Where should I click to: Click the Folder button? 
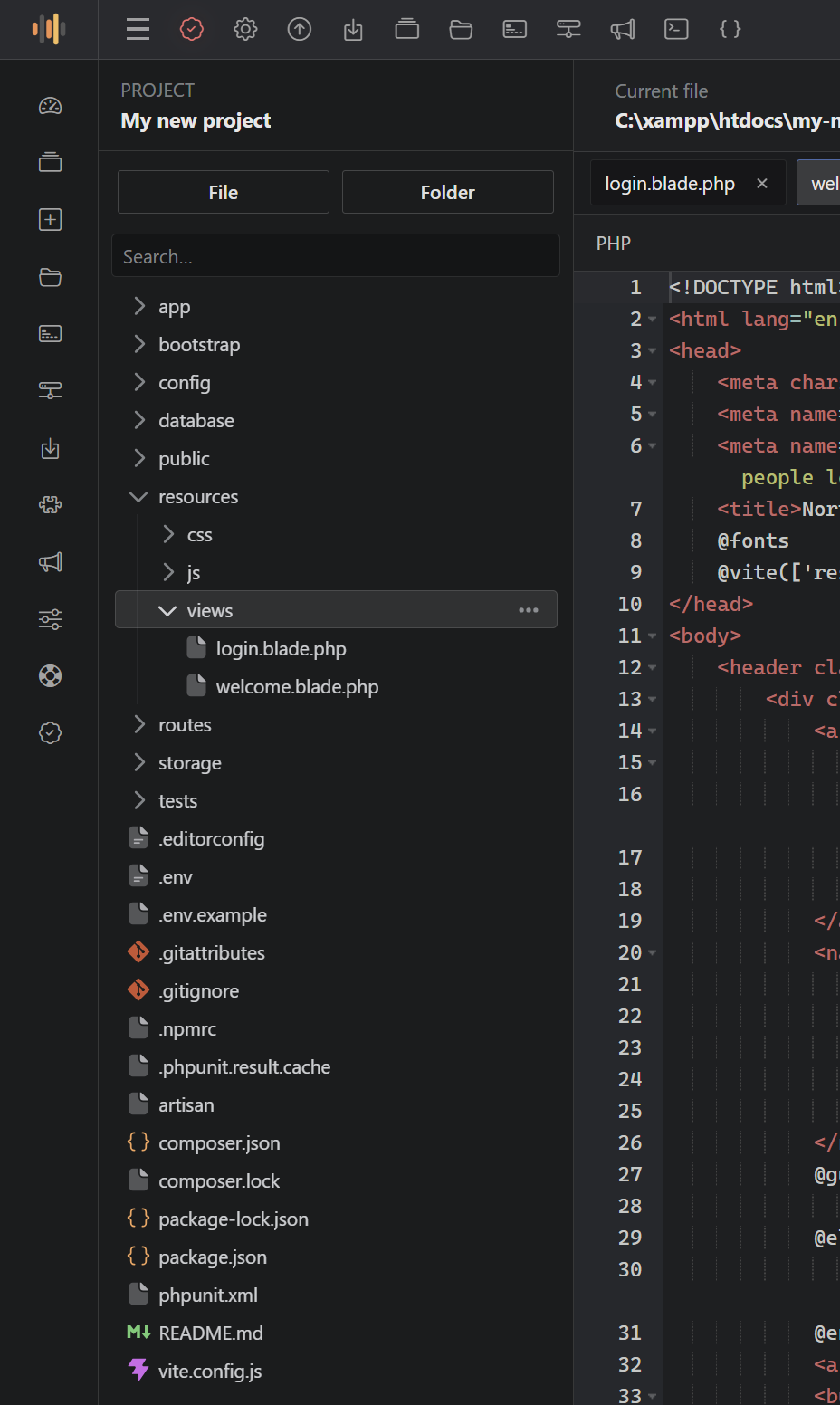point(448,192)
